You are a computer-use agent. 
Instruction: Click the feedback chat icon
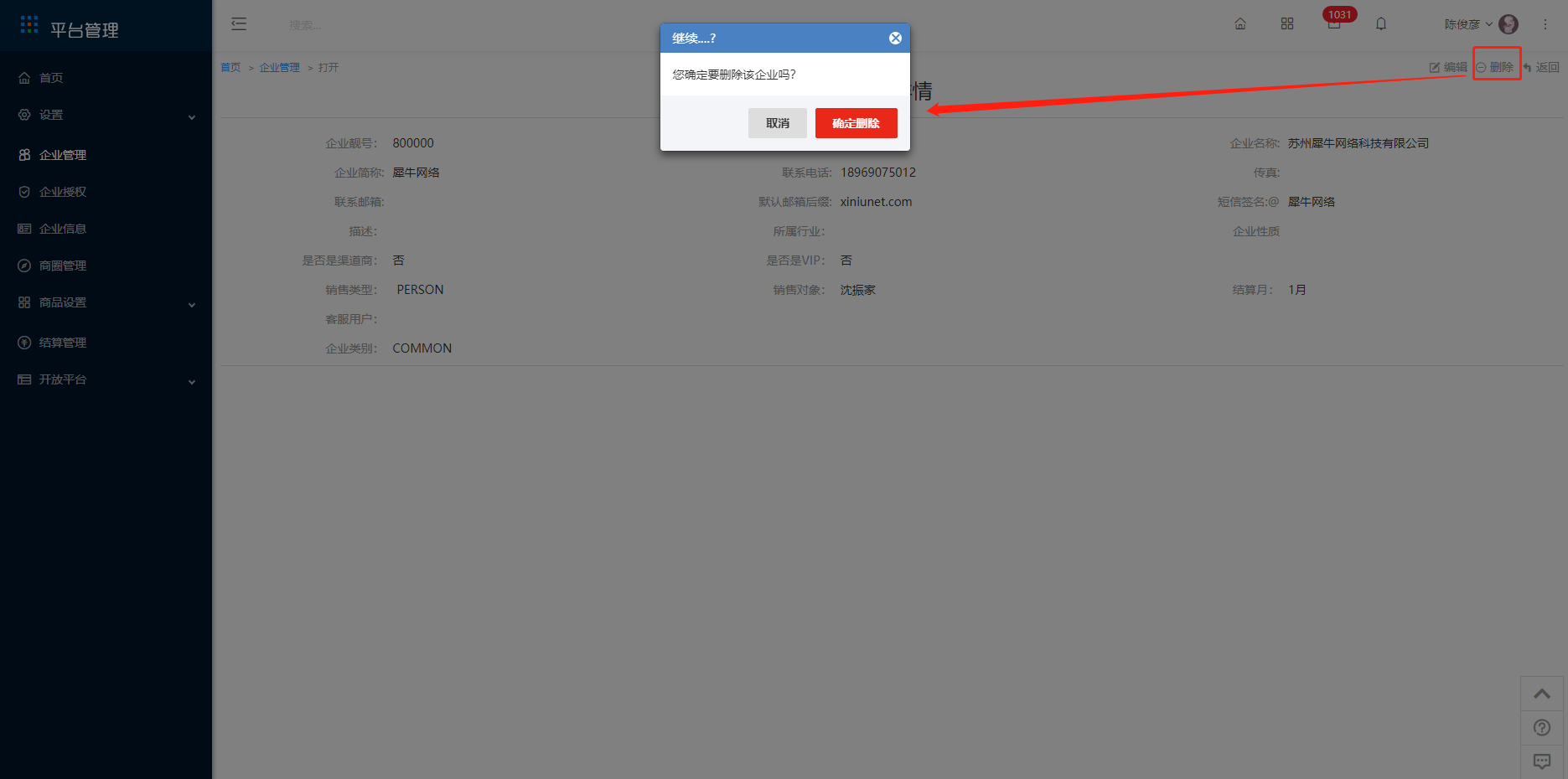pos(1542,761)
